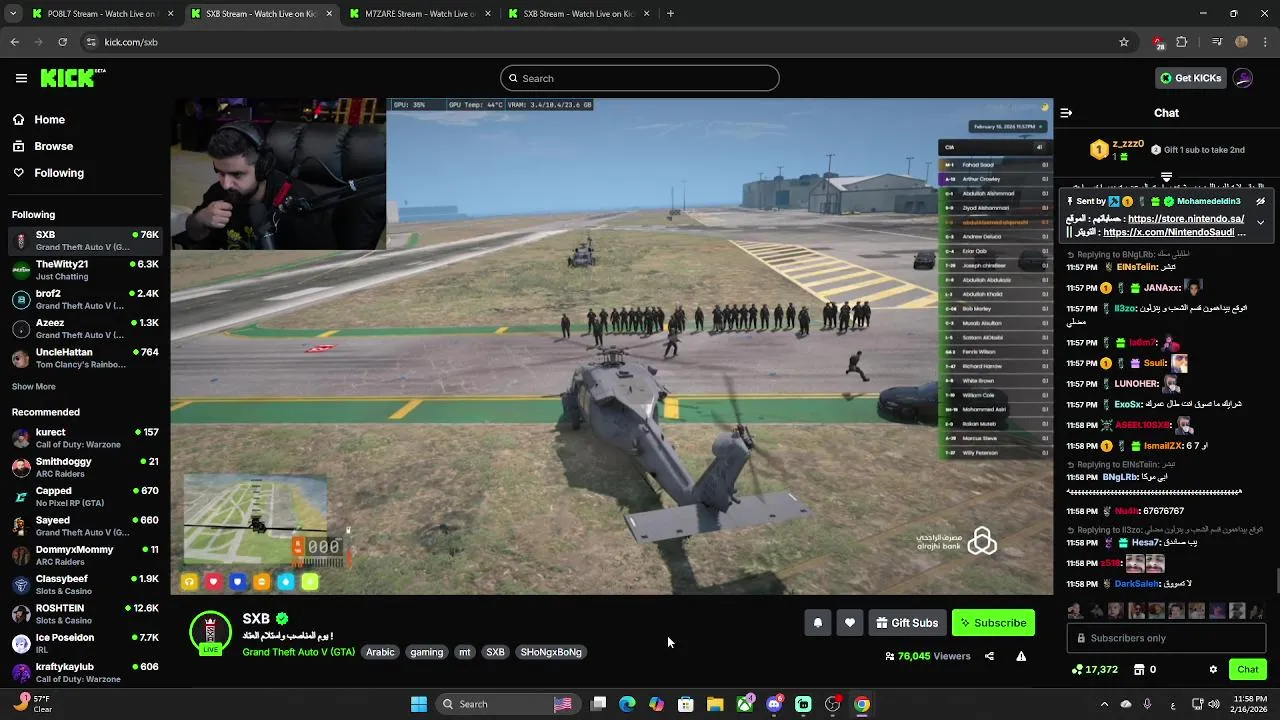Open ROSHTEIN recommended channel
This screenshot has width=1280, height=720.
click(x=85, y=614)
